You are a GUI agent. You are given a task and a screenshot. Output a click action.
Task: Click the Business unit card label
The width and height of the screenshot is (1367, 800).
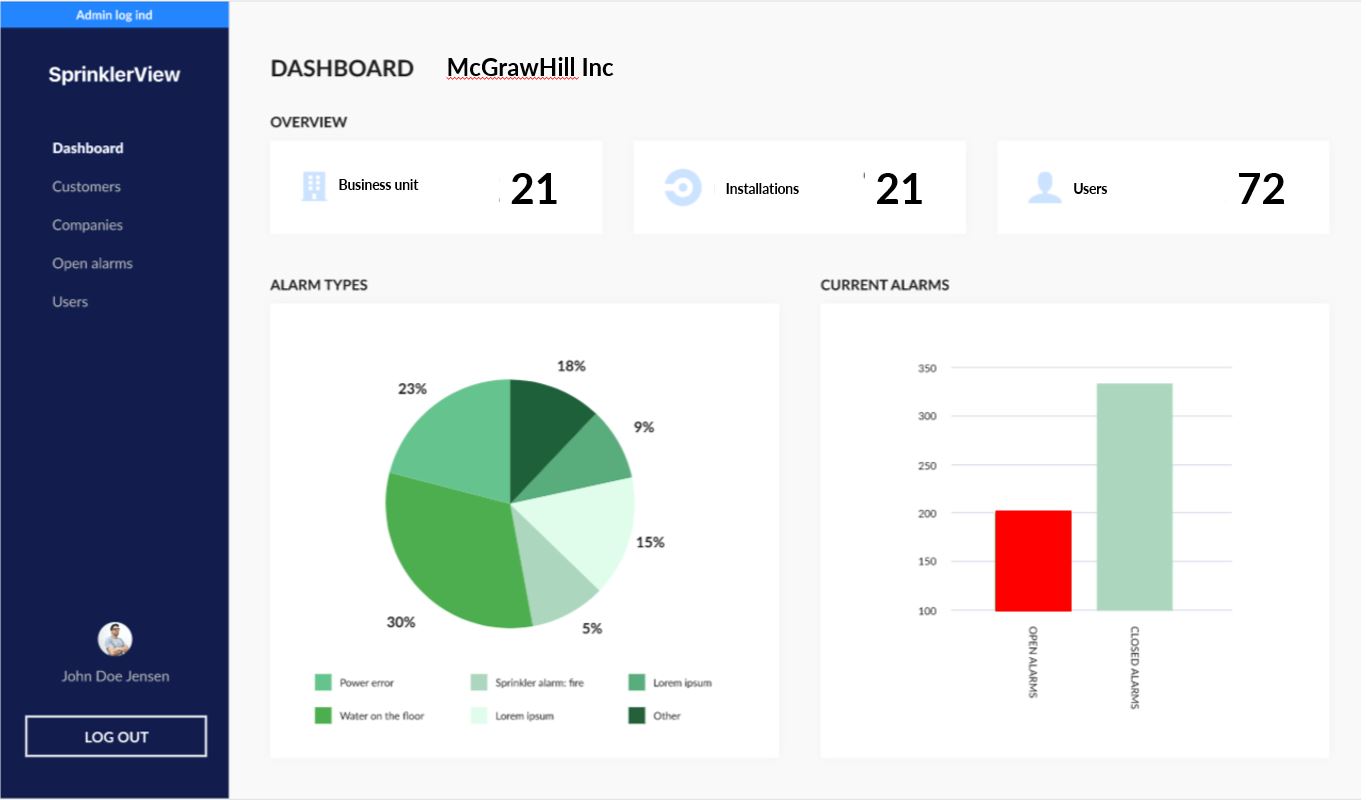(x=378, y=185)
